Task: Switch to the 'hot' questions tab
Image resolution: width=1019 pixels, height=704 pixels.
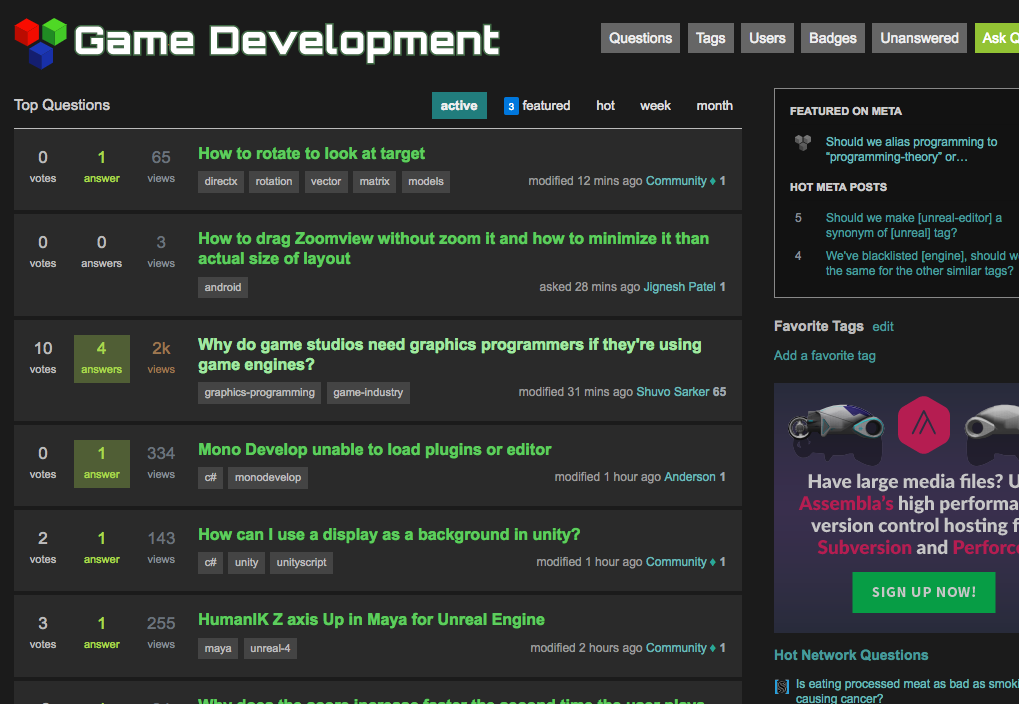Action: [x=605, y=105]
